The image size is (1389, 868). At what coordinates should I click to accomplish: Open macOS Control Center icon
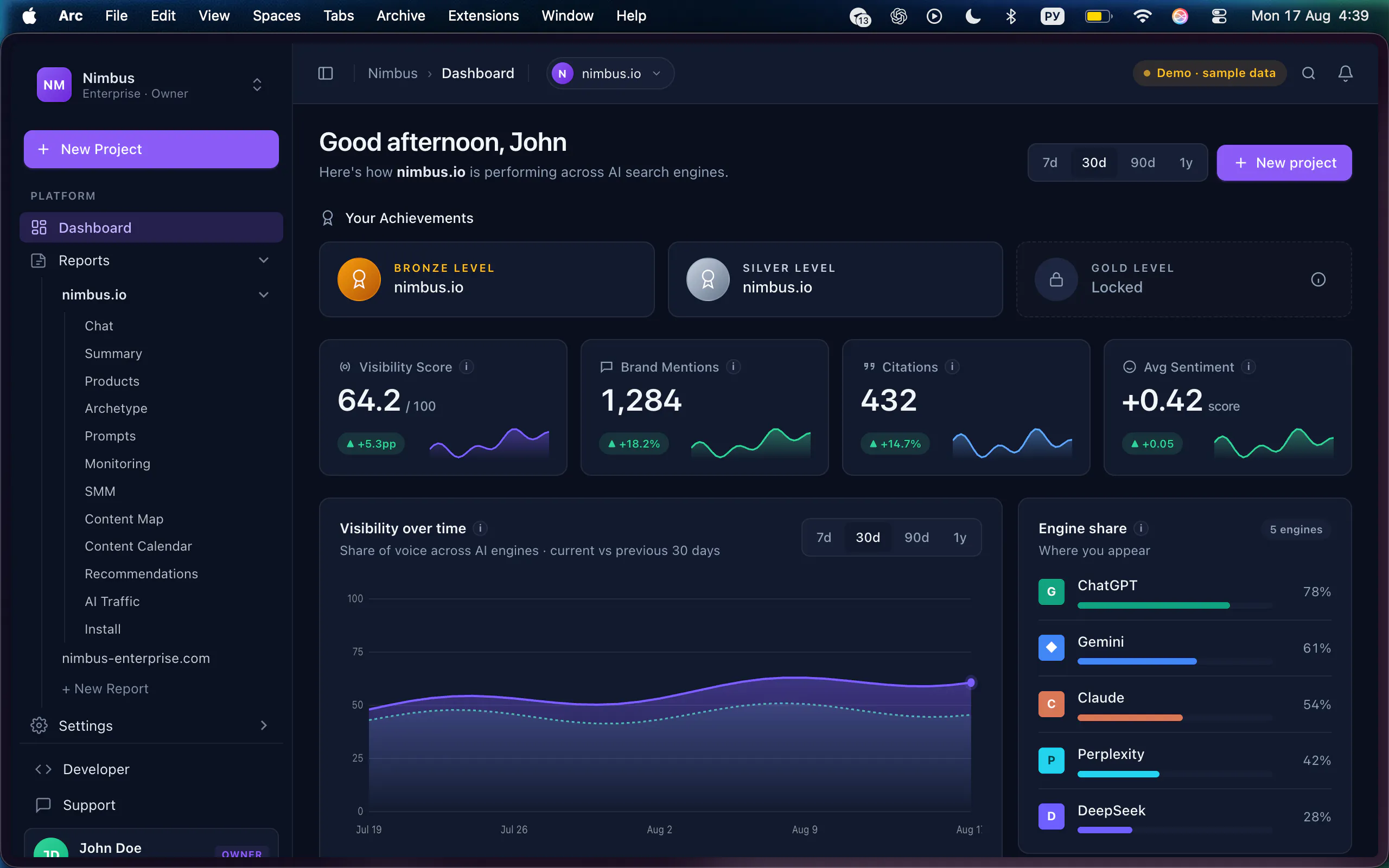tap(1219, 16)
